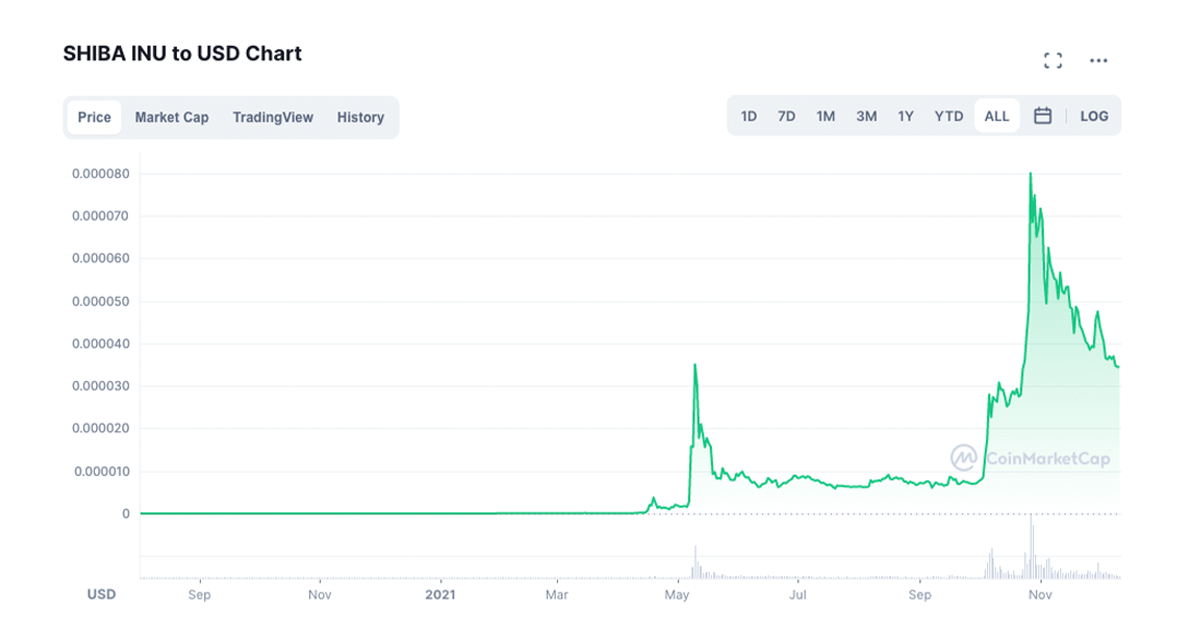Screen dimensions: 1200x638
Task: Open the calendar date range picker
Action: [x=1042, y=116]
